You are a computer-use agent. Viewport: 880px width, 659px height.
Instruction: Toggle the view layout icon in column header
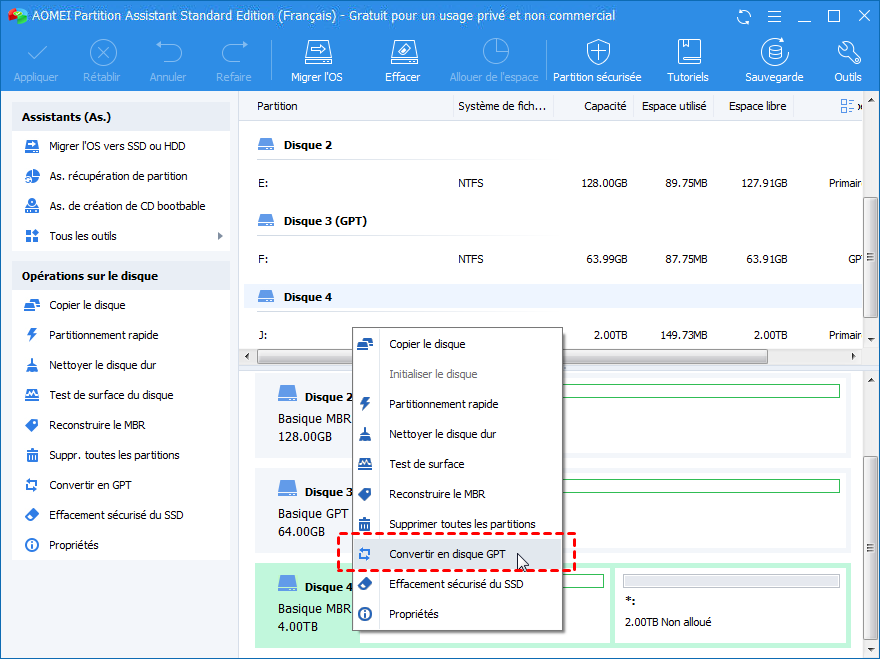[848, 106]
